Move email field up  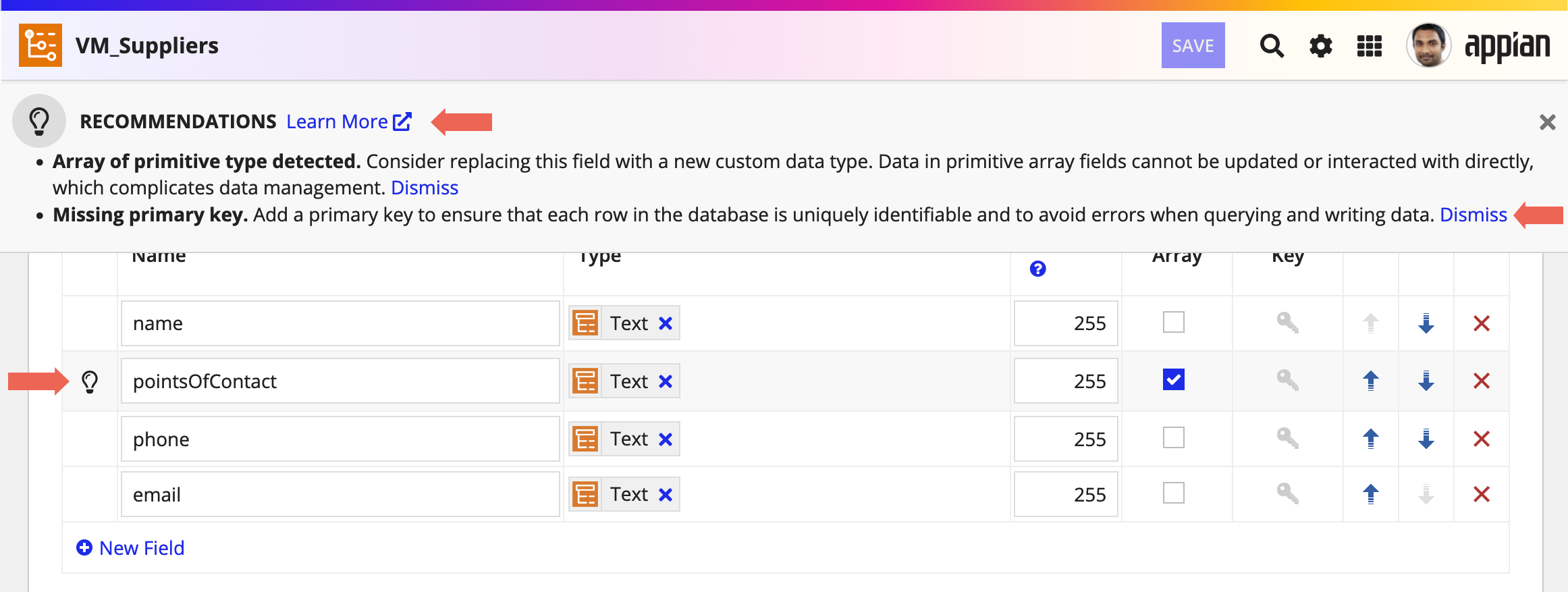click(x=1371, y=495)
